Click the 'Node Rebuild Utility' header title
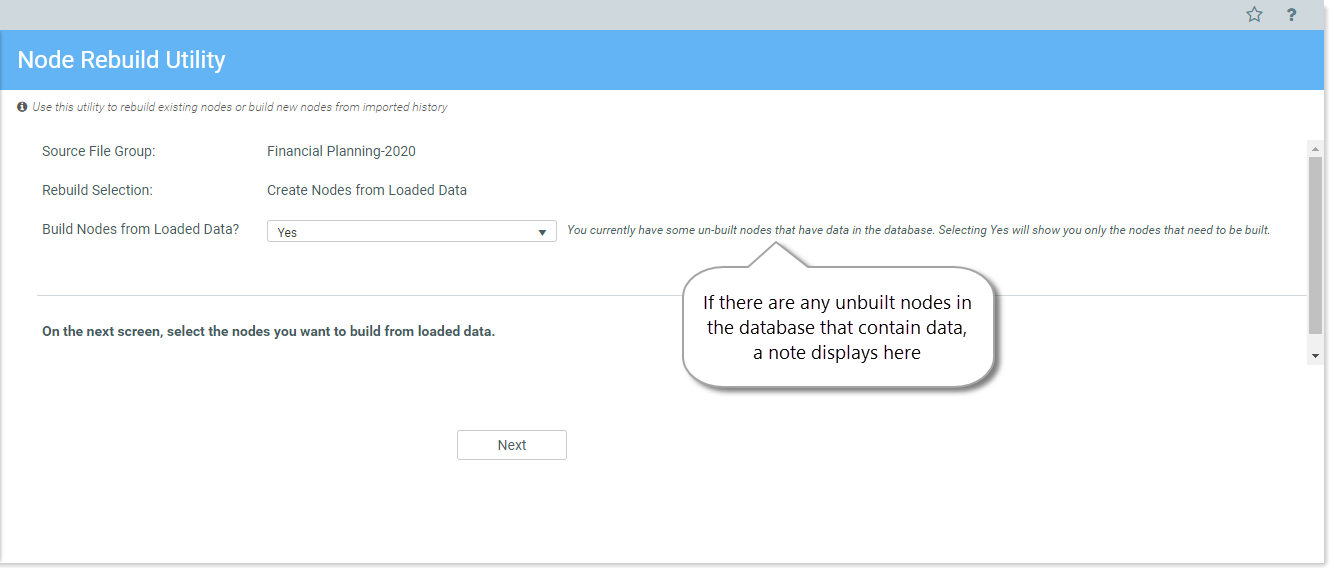 (122, 60)
